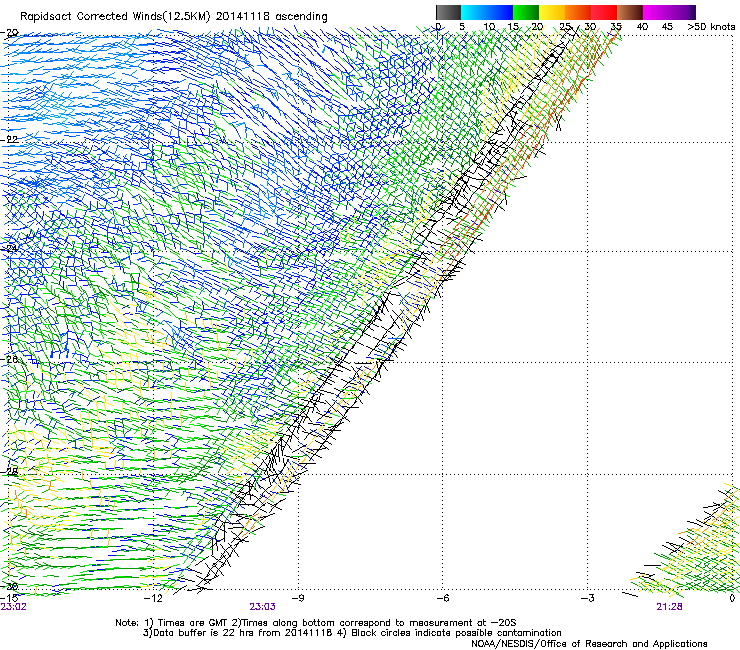Viewport: 740px width, 650px height.
Task: Click the purple '23:02' time label
Action: click(x=13, y=606)
